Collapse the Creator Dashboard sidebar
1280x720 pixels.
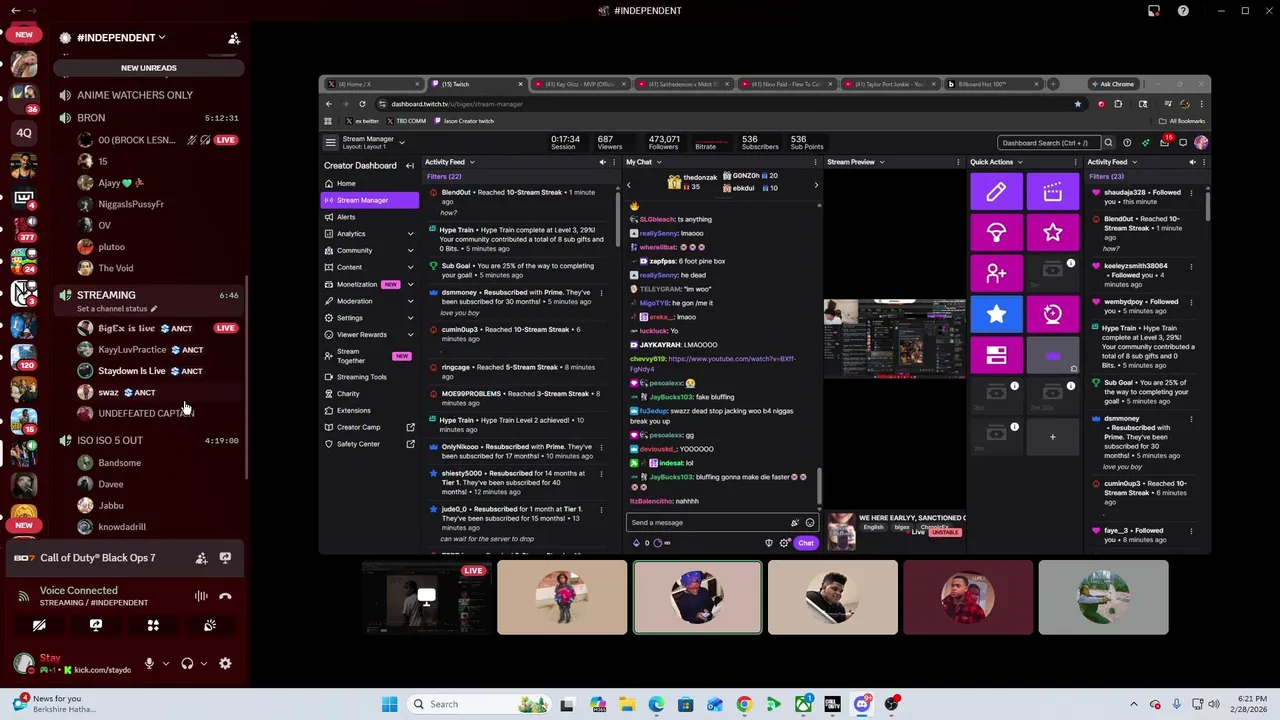click(409, 166)
